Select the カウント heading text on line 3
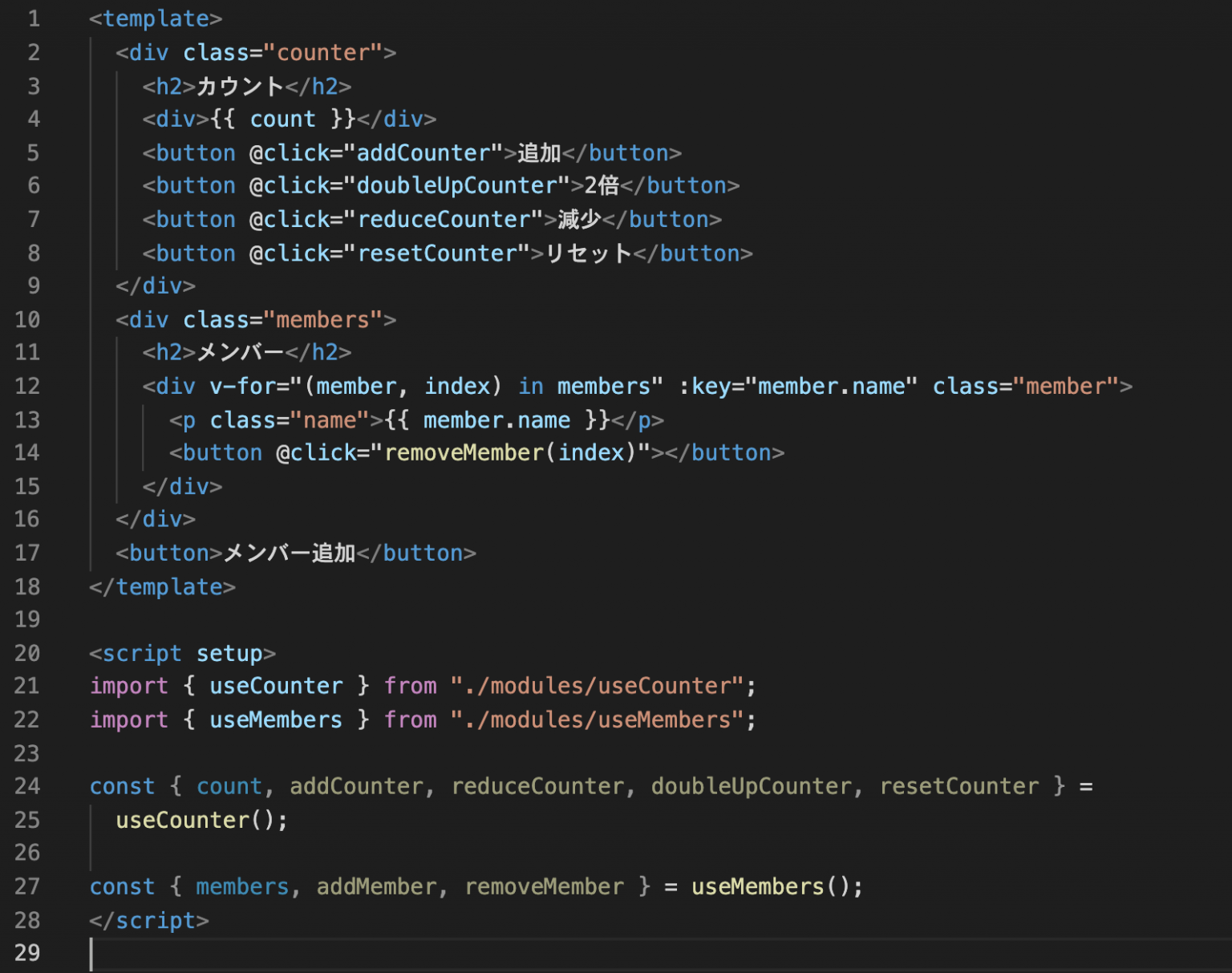Viewport: 1232px width, 973px height. pos(239,86)
